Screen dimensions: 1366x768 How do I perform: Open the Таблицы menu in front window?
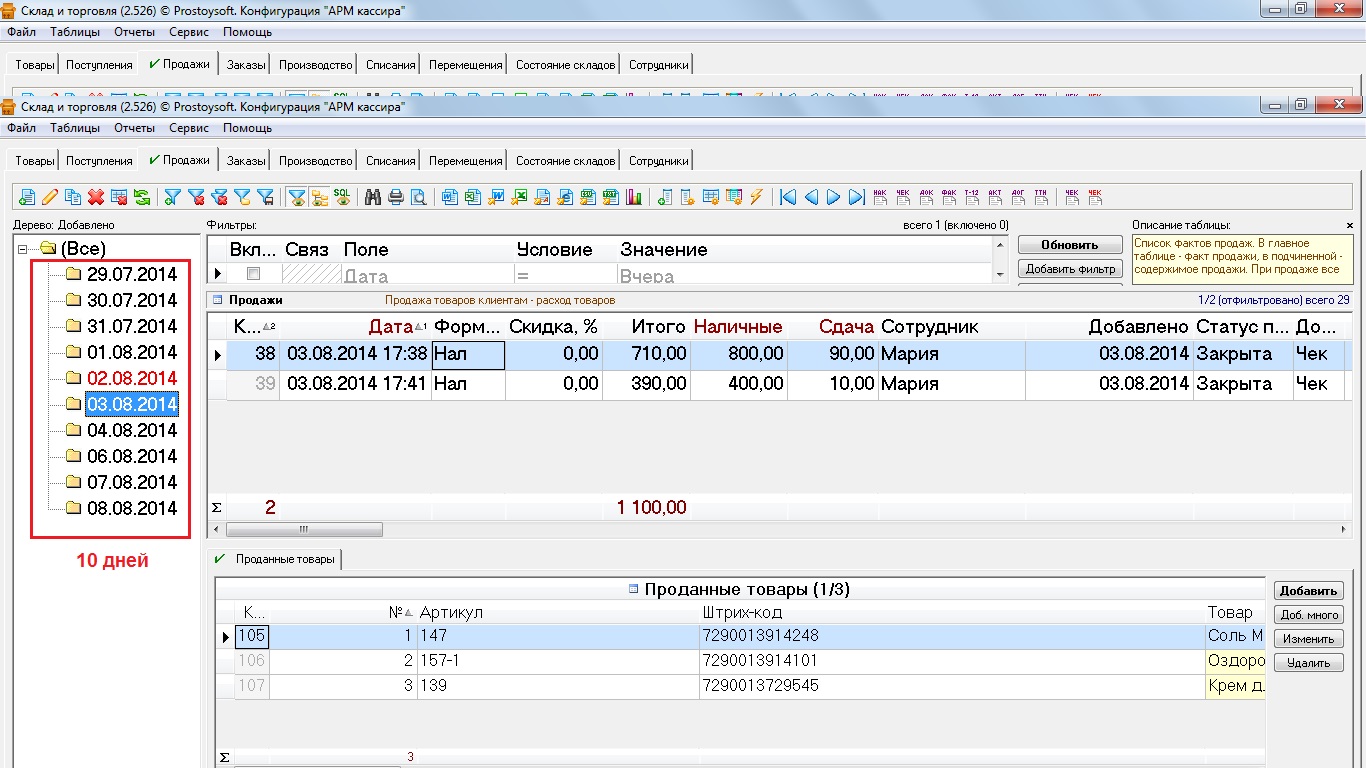(x=75, y=128)
